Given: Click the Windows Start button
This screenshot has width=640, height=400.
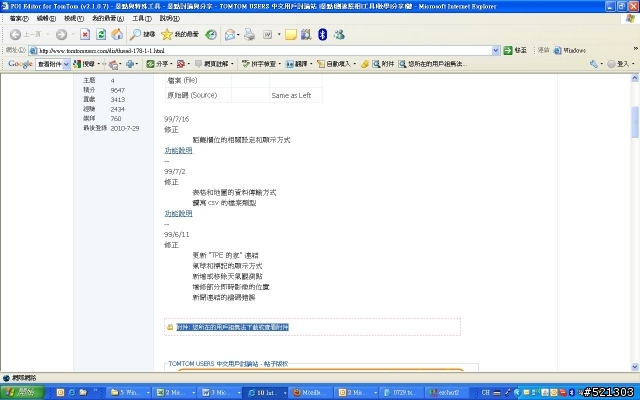Looking at the screenshot, I should pyautogui.click(x=22, y=393).
